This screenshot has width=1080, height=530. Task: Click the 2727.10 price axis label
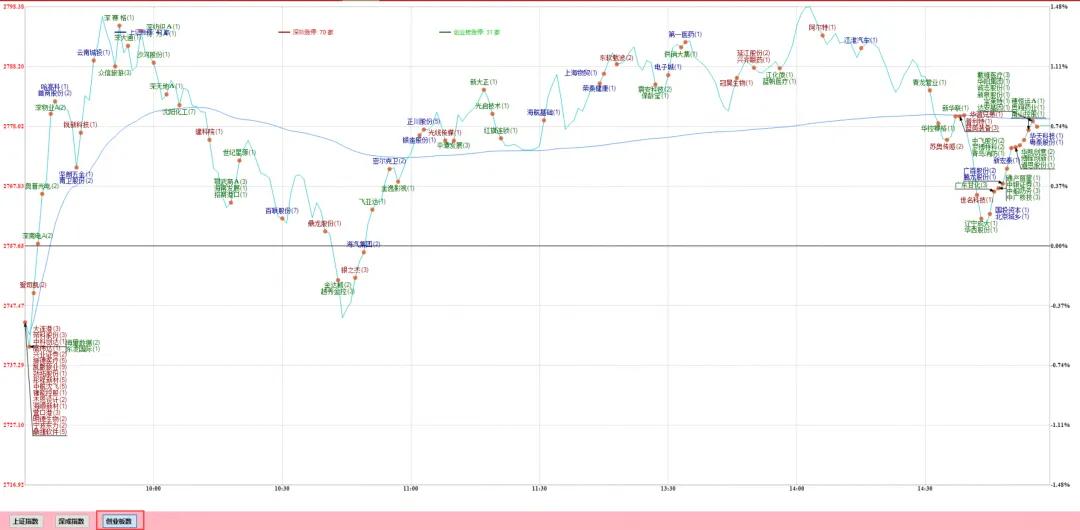[x=14, y=425]
